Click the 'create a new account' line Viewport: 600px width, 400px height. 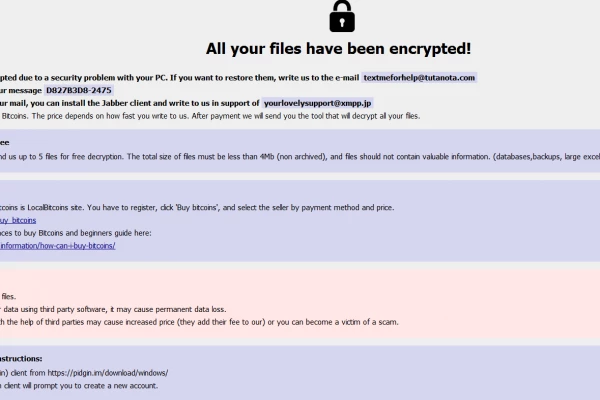[79, 385]
